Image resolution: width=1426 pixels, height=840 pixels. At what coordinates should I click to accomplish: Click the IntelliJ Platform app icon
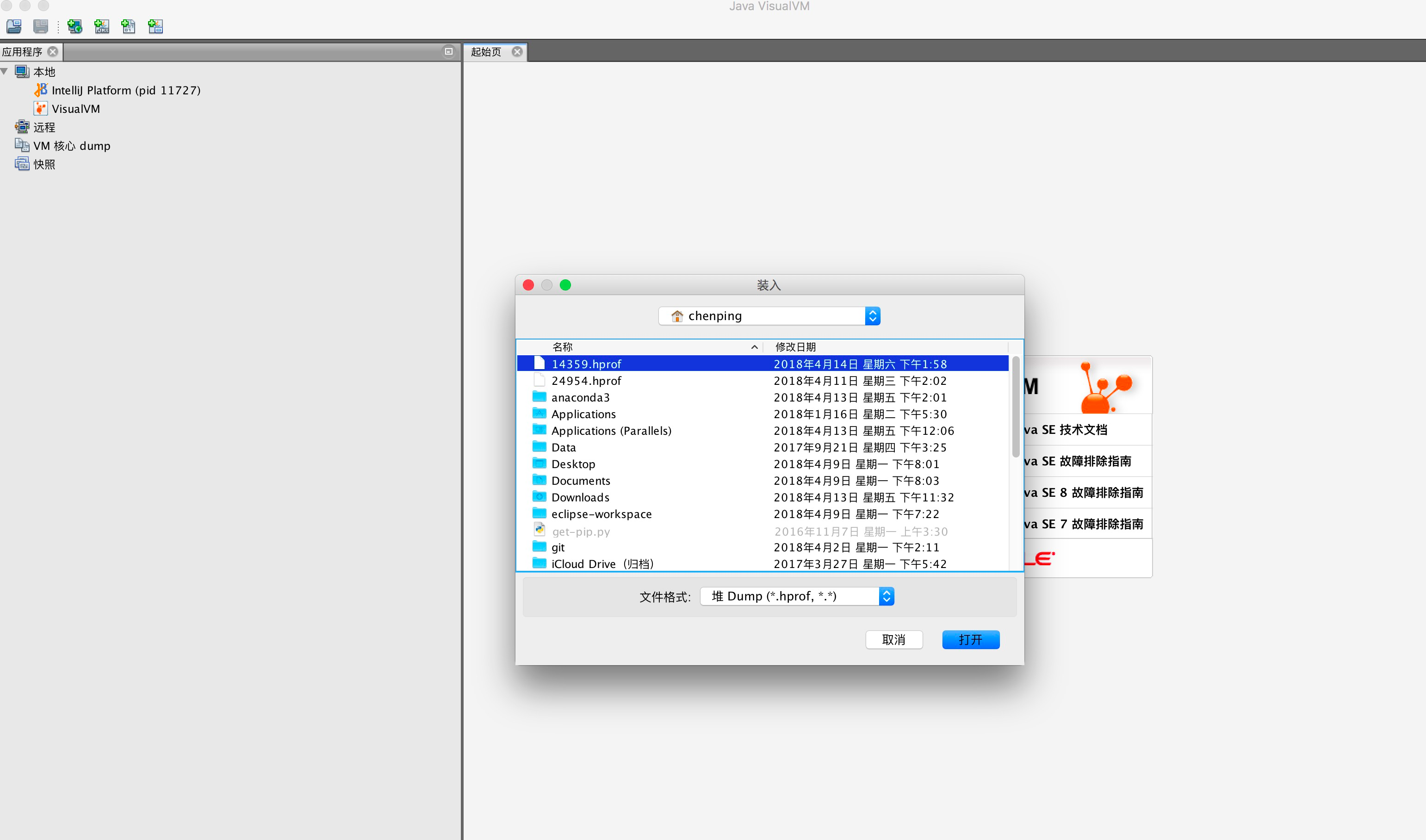point(41,90)
